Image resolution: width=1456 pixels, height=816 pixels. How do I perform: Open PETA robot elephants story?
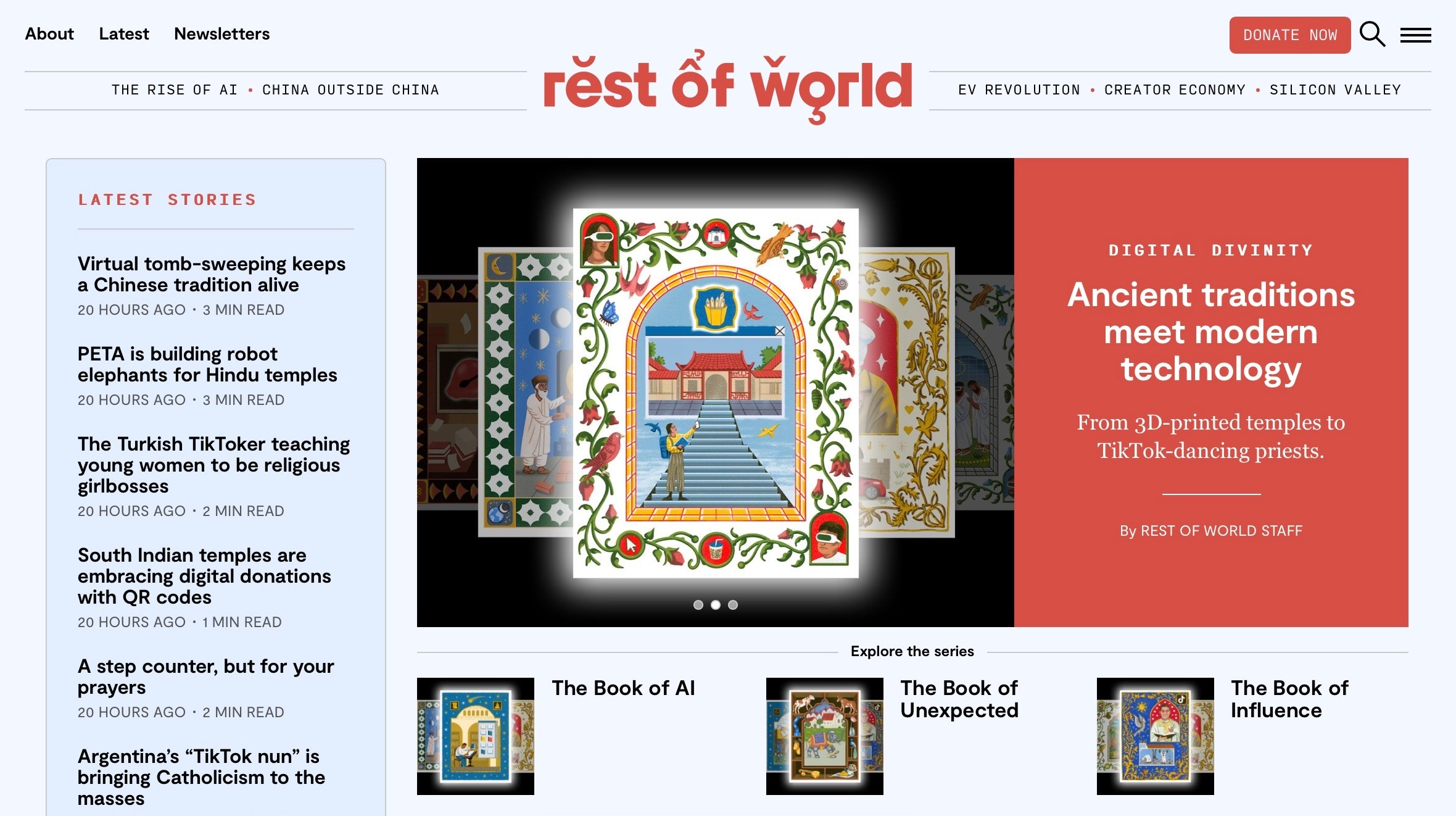[207, 364]
